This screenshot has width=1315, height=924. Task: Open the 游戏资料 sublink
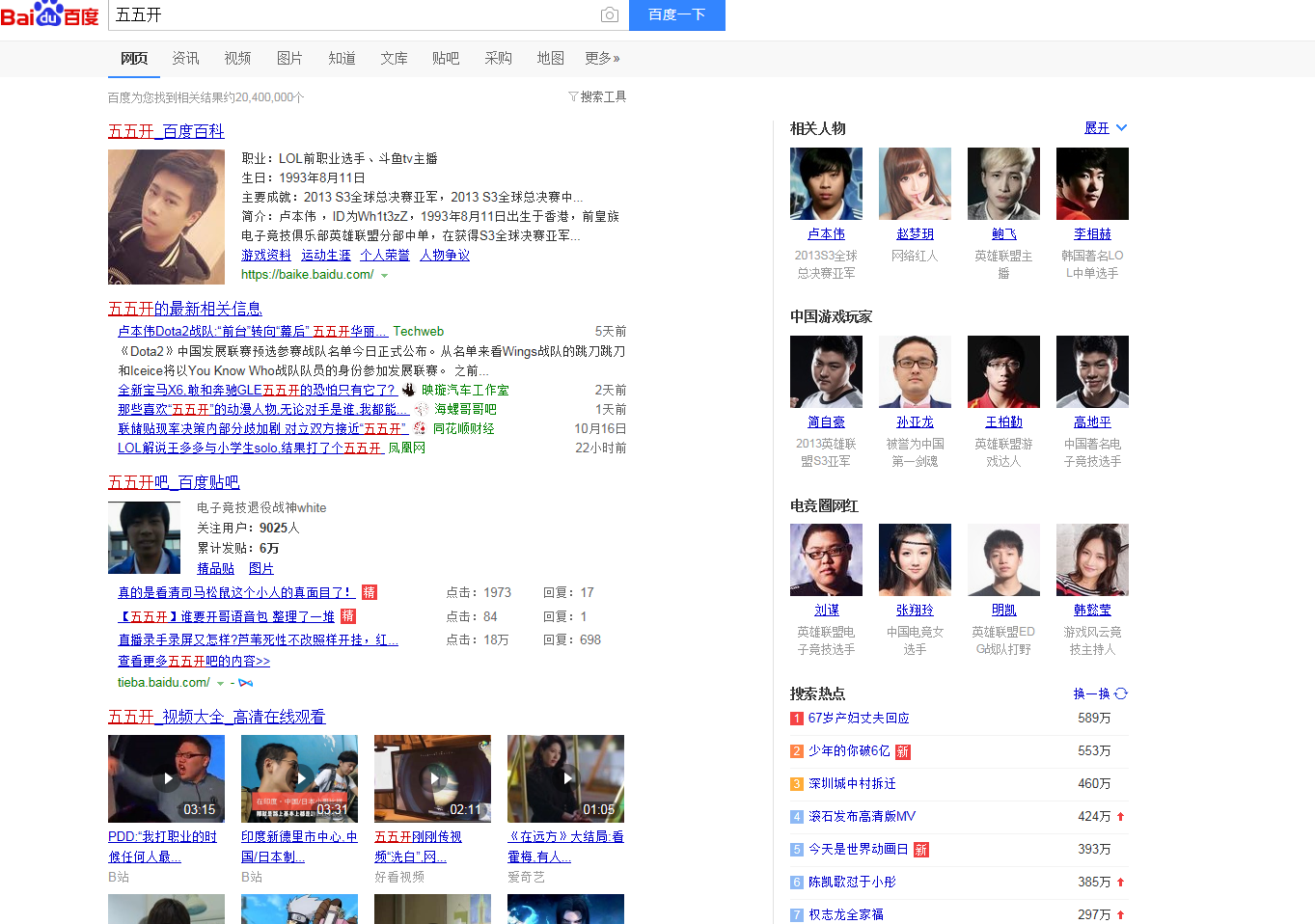click(x=266, y=255)
